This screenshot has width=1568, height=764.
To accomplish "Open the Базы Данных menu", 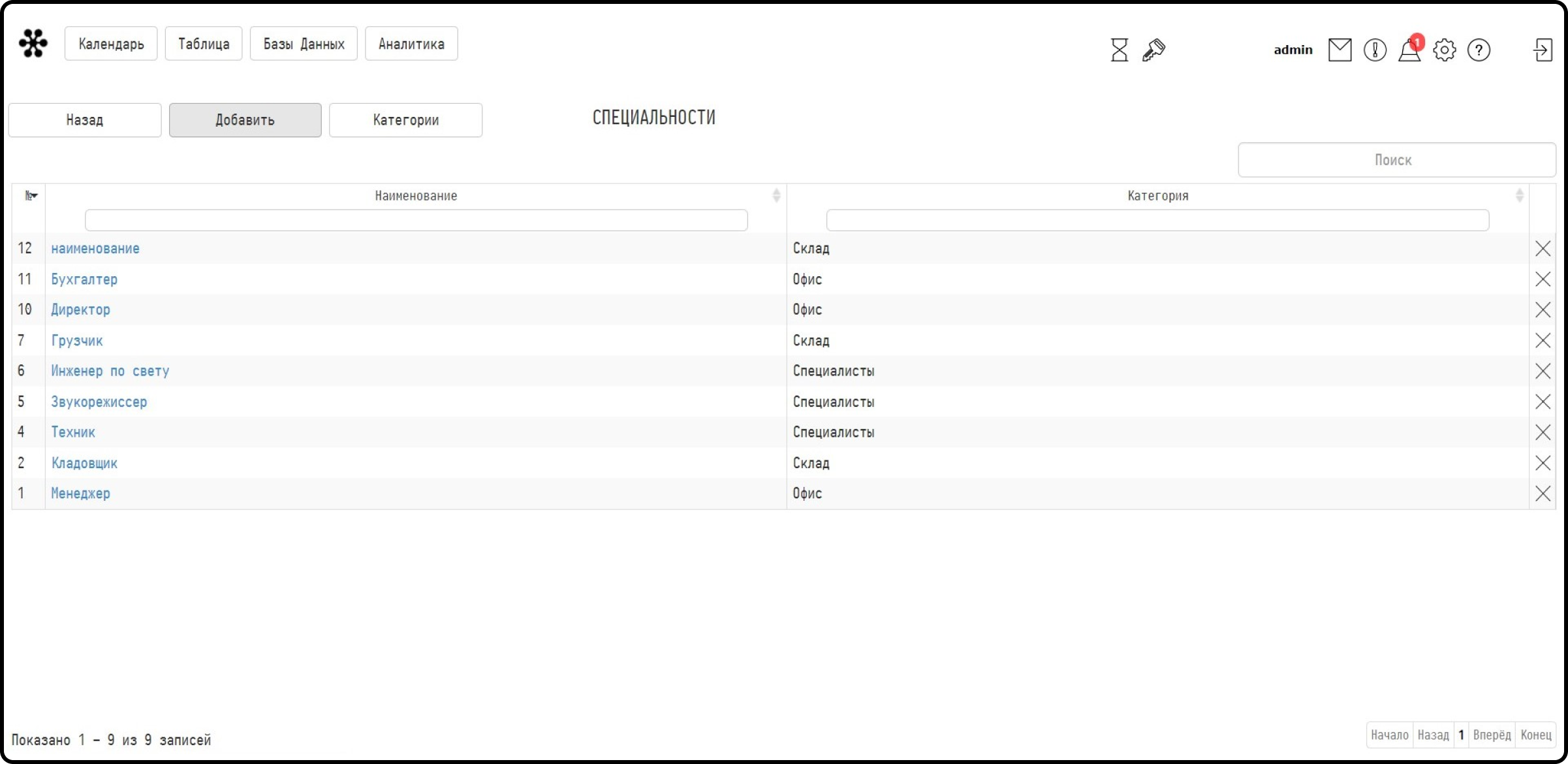I will [304, 44].
